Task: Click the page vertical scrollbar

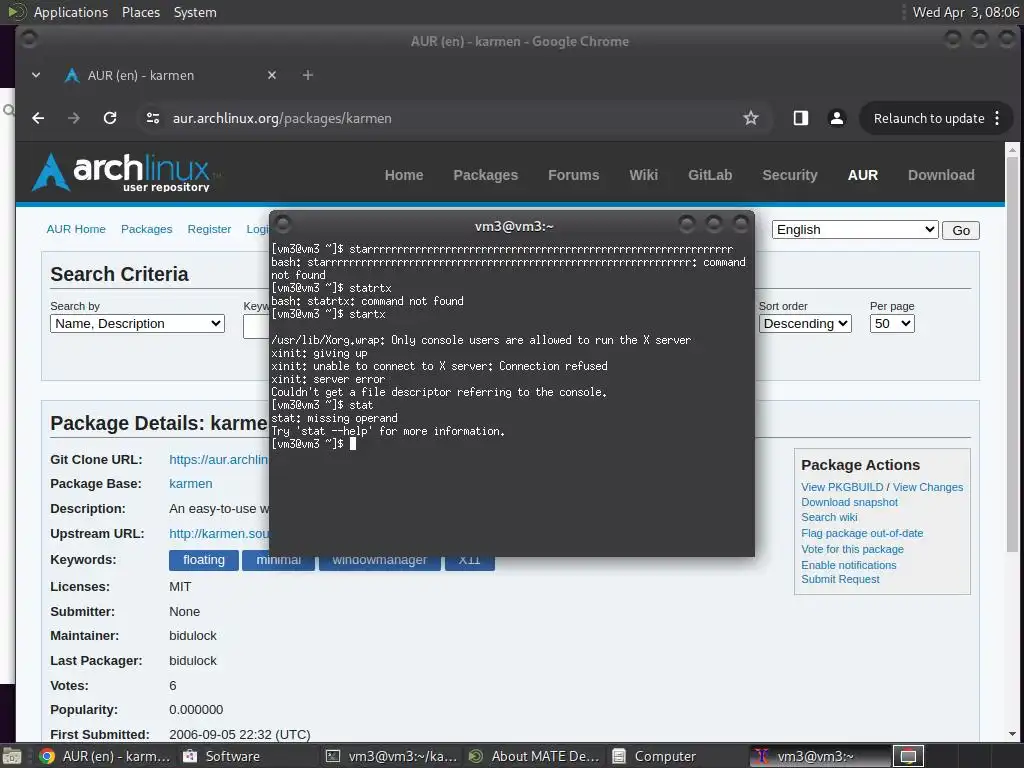Action: 1012,353
